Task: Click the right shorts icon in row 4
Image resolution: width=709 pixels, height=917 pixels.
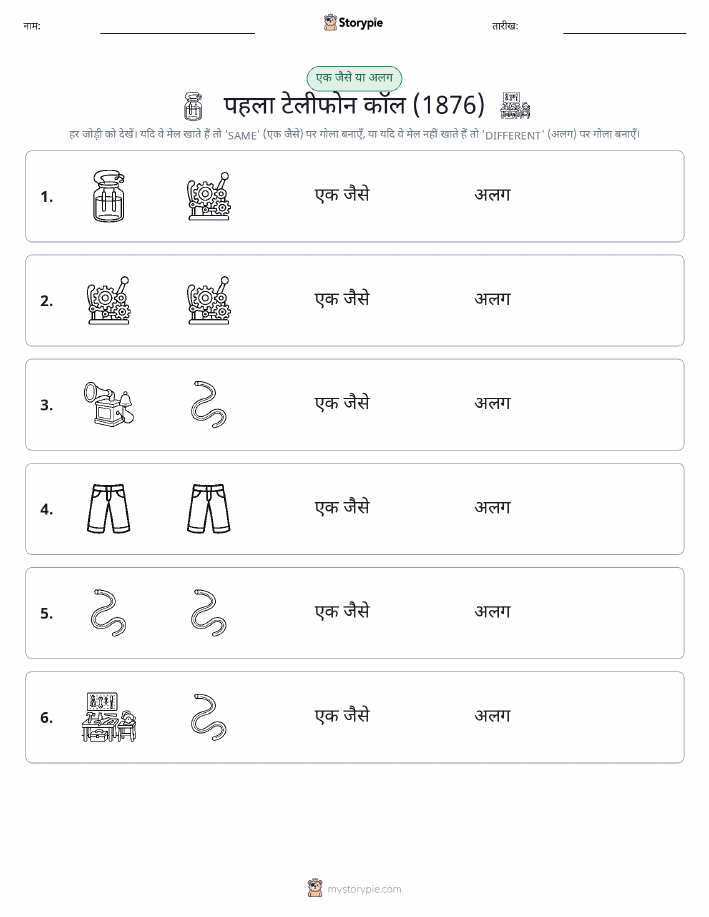Action: click(x=209, y=508)
